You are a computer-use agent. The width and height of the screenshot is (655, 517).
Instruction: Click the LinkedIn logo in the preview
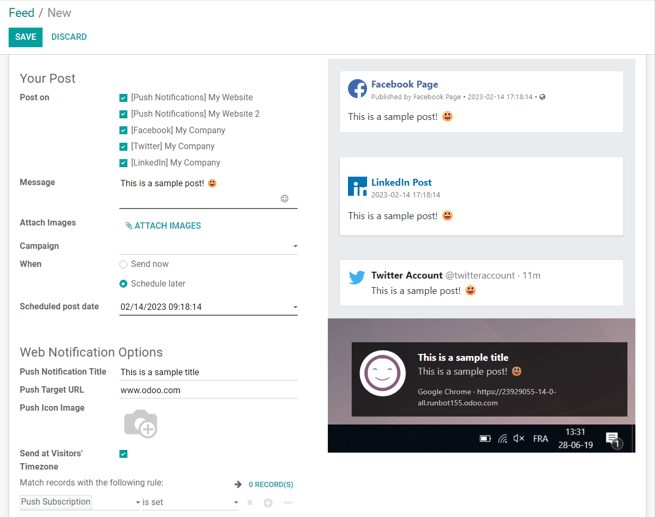(357, 187)
